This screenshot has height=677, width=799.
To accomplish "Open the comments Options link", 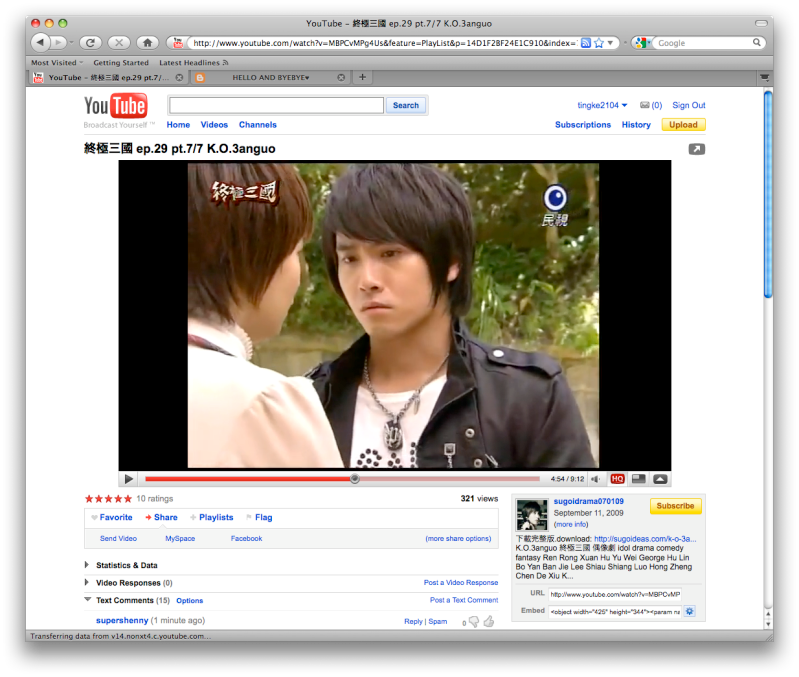I will (190, 601).
